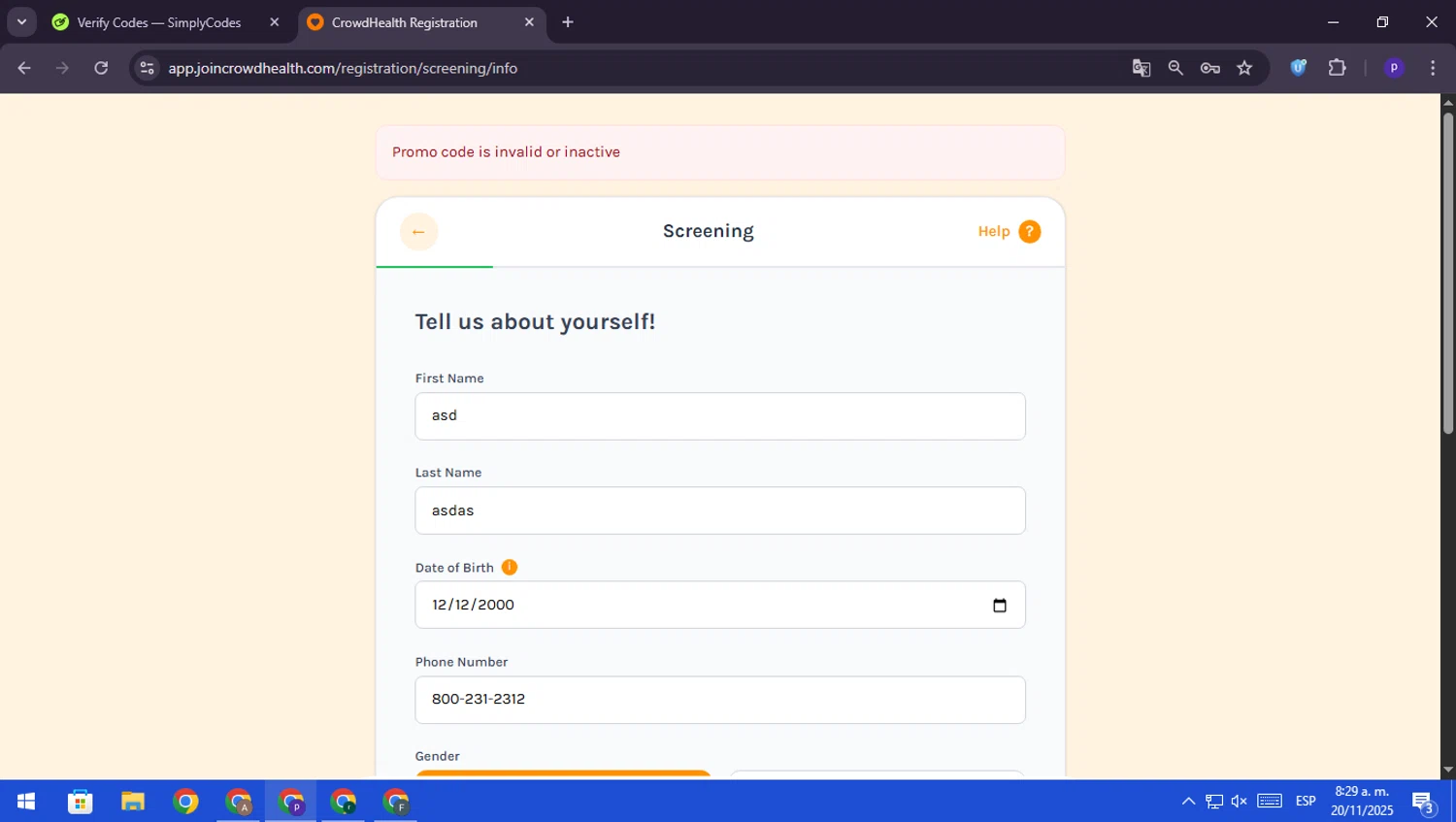Open the first Chrome taskbar icon
This screenshot has width=1456, height=822.
click(x=185, y=802)
